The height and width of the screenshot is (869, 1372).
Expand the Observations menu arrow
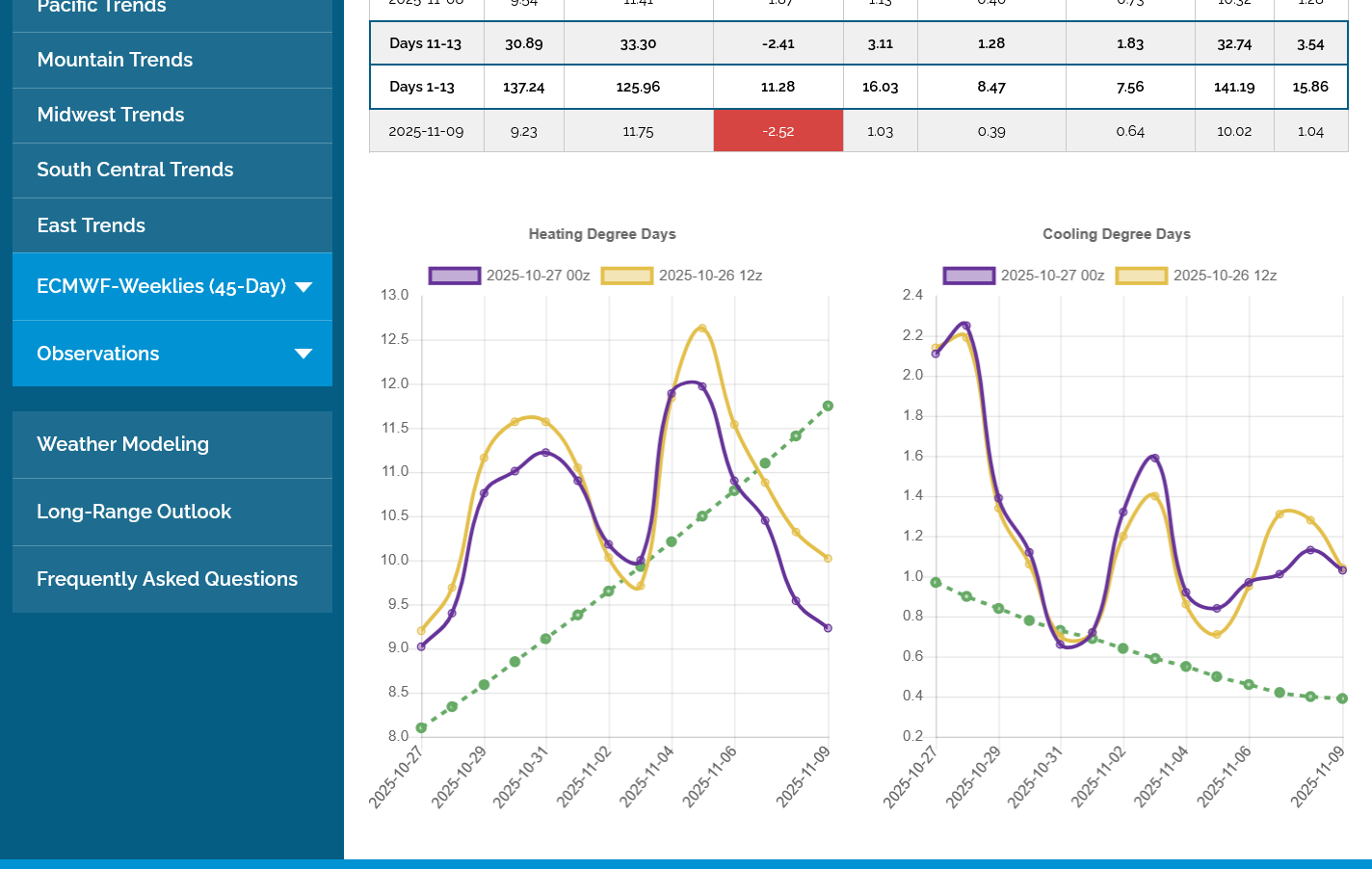point(303,354)
